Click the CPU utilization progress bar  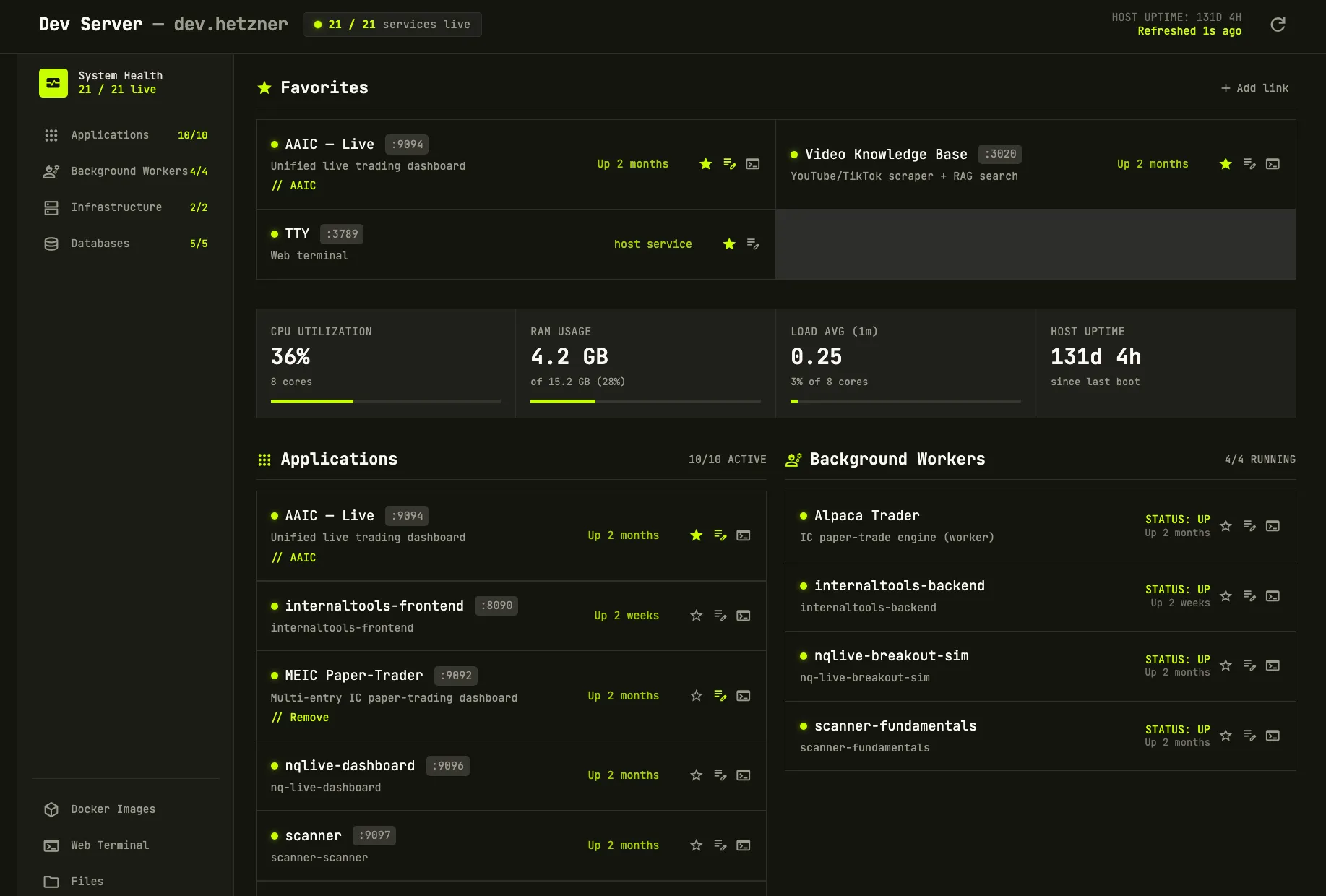tap(385, 401)
